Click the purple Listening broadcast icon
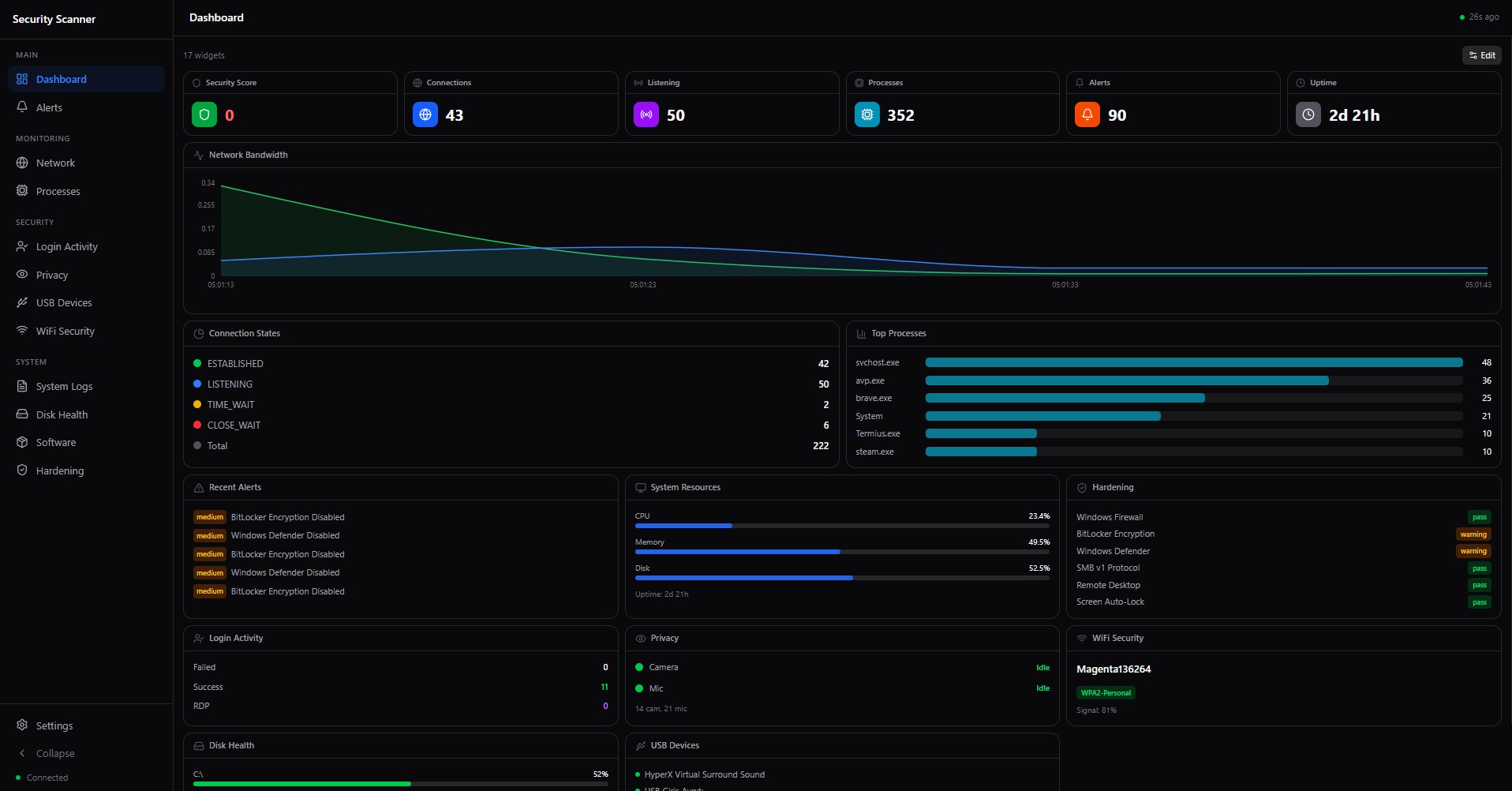Image resolution: width=1512 pixels, height=791 pixels. (x=646, y=115)
